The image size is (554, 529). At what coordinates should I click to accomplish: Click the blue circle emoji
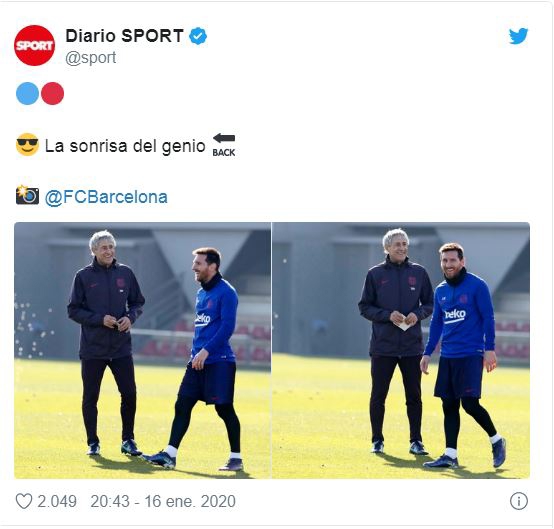pos(27,93)
